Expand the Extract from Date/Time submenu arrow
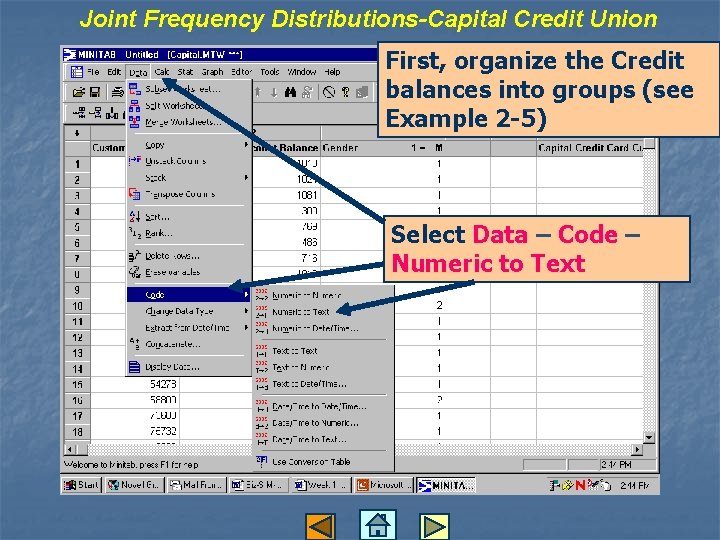The height and width of the screenshot is (540, 720). [x=247, y=327]
